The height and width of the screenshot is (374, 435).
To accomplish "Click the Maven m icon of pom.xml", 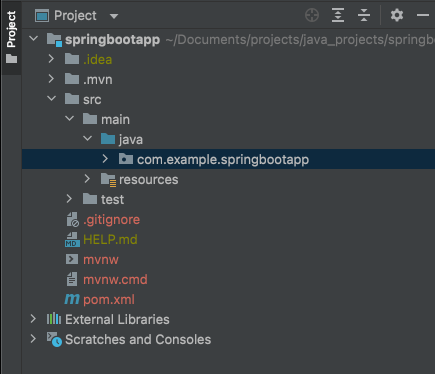I will (72, 299).
